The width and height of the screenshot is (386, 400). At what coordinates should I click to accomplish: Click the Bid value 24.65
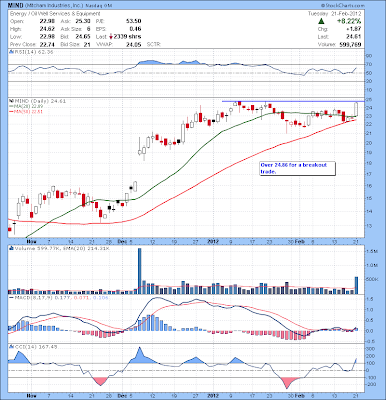[x=83, y=37]
